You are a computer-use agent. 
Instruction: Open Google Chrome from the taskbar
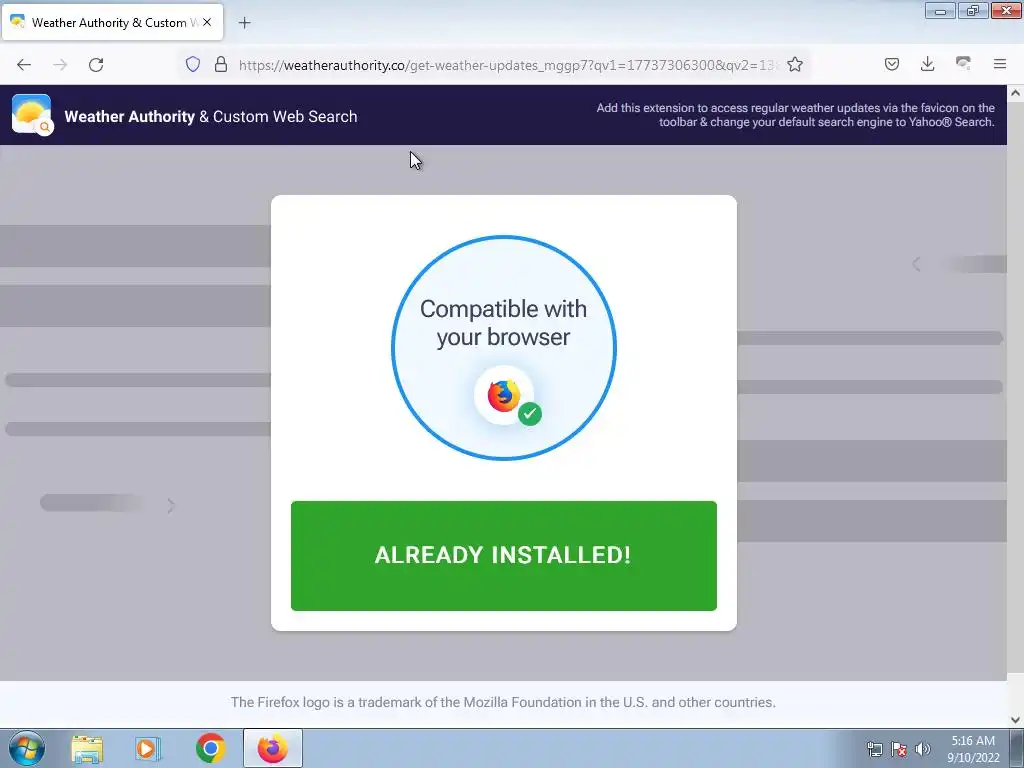[x=210, y=748]
